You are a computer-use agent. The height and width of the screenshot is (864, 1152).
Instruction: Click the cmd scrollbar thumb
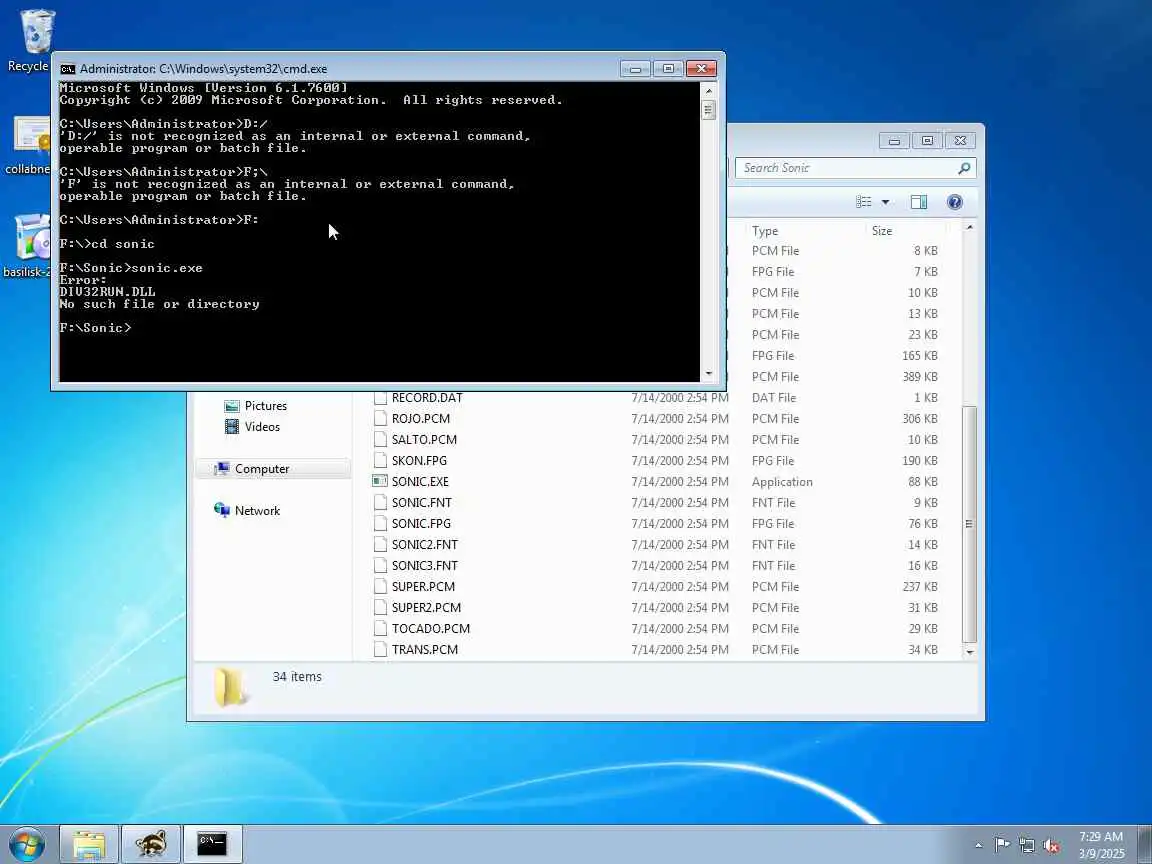(708, 110)
